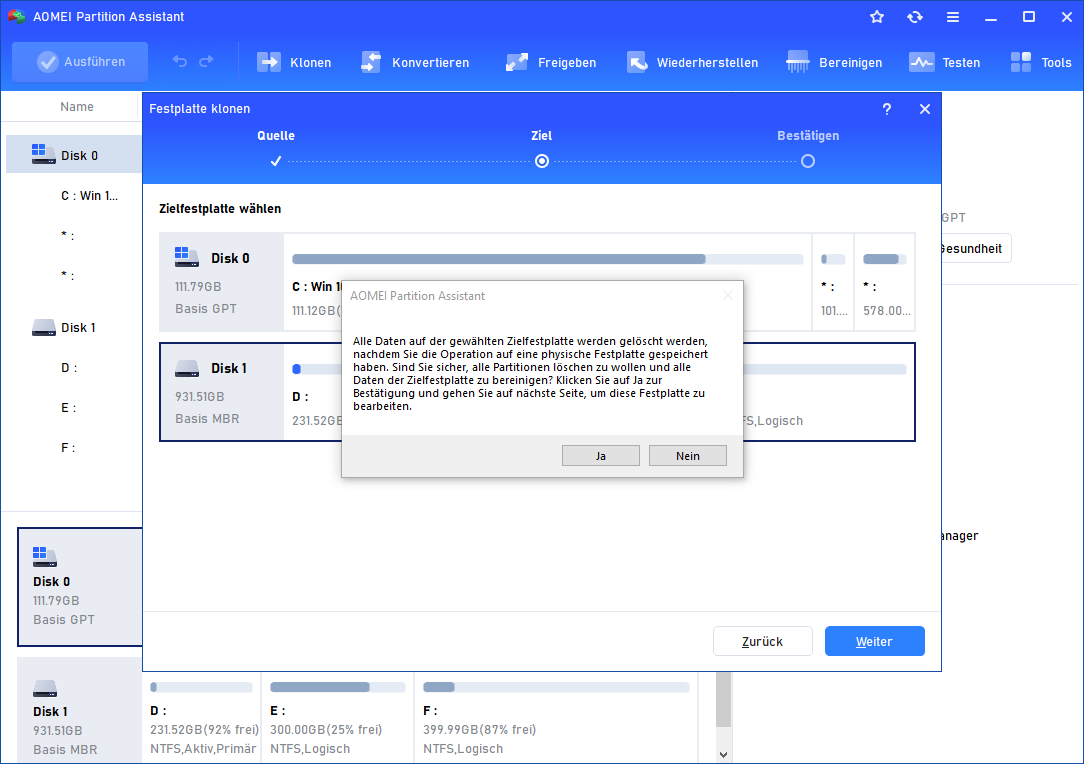The image size is (1084, 764).
Task: Go back with the Zurück button
Action: tap(763, 641)
